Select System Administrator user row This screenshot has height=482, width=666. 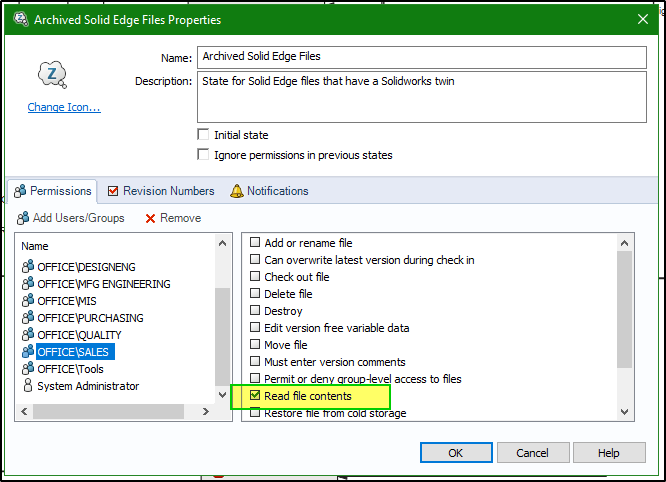[88, 386]
